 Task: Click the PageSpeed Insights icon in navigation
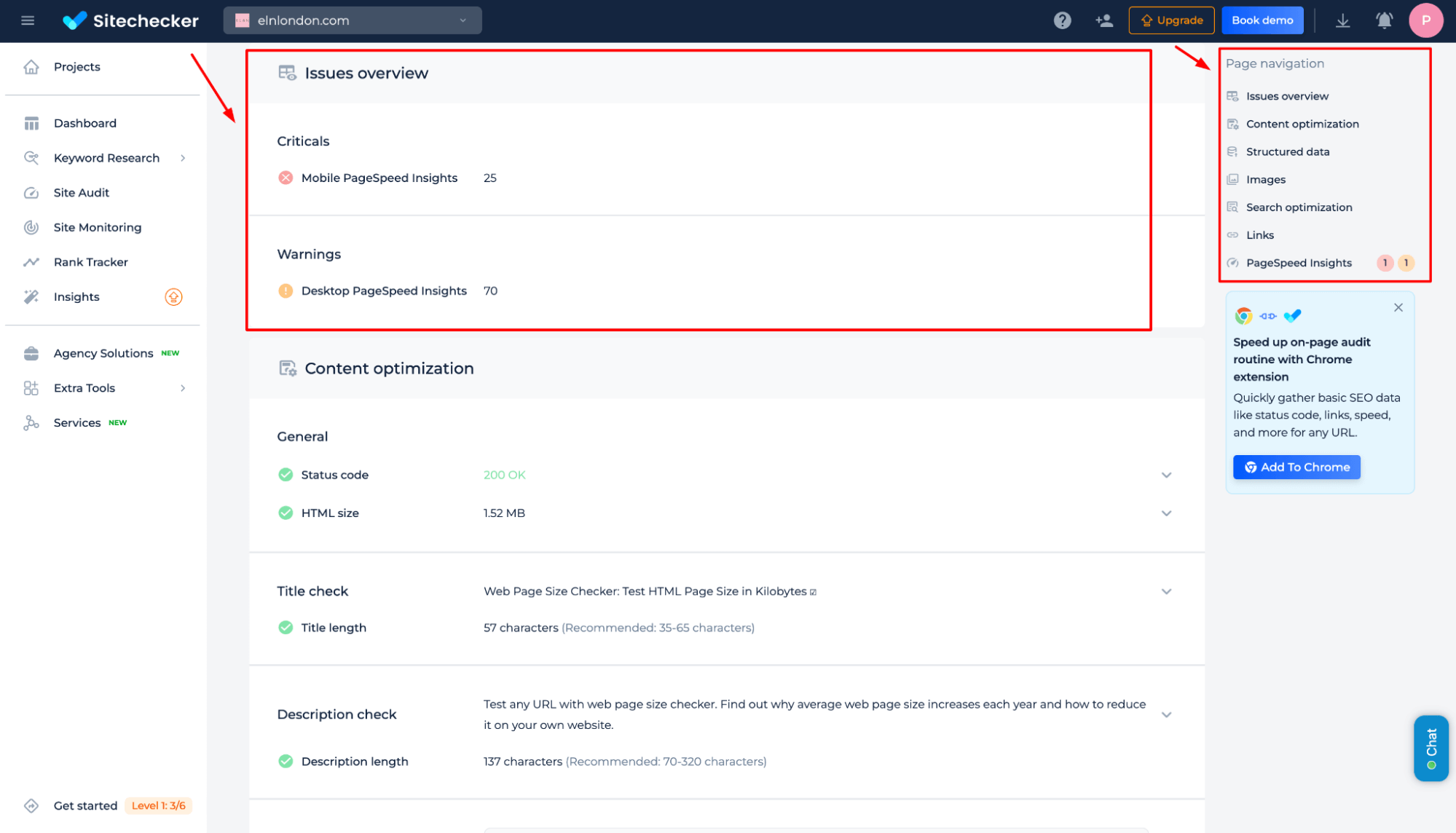[1233, 263]
